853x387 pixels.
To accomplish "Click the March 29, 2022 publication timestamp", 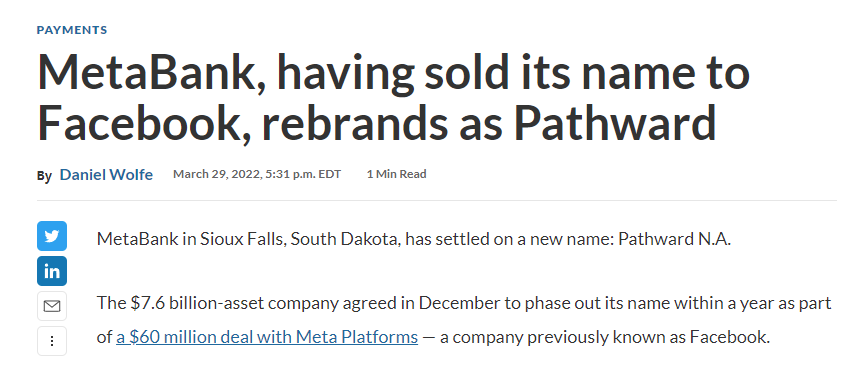I will (x=257, y=174).
